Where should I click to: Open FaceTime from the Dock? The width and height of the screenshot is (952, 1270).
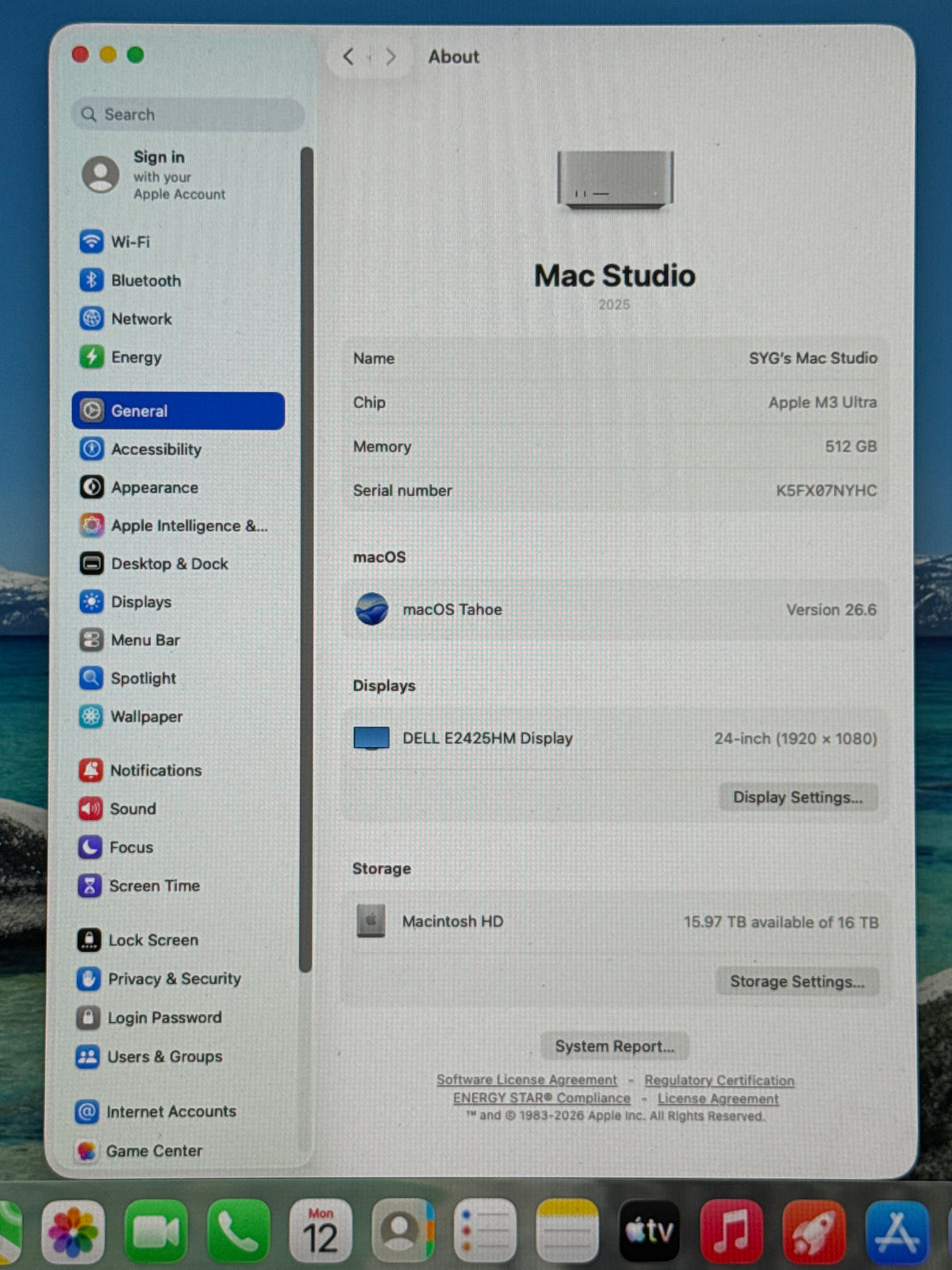pos(155,1231)
